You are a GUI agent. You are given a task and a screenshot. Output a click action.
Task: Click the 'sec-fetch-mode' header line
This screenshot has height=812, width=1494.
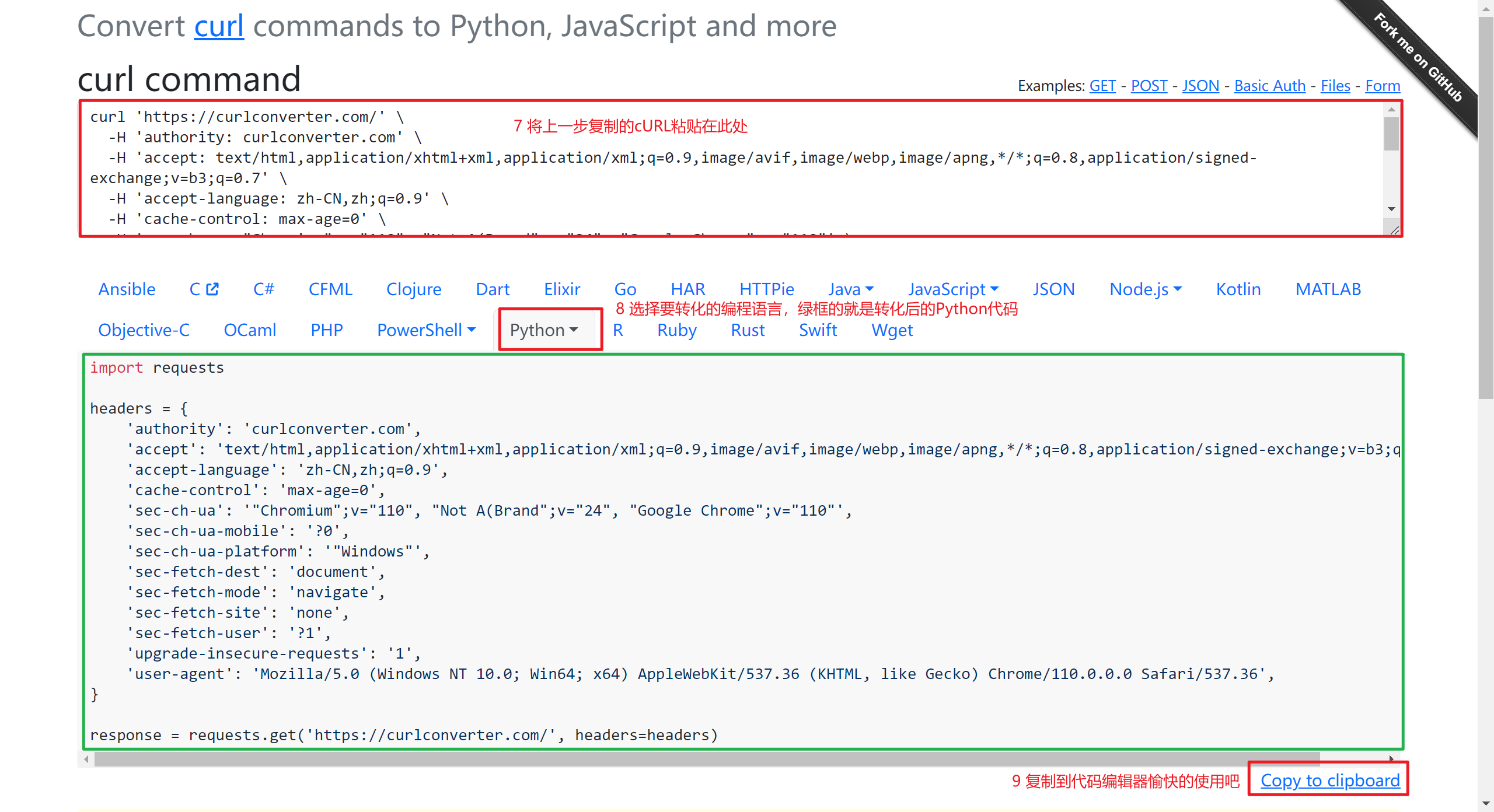(x=256, y=593)
